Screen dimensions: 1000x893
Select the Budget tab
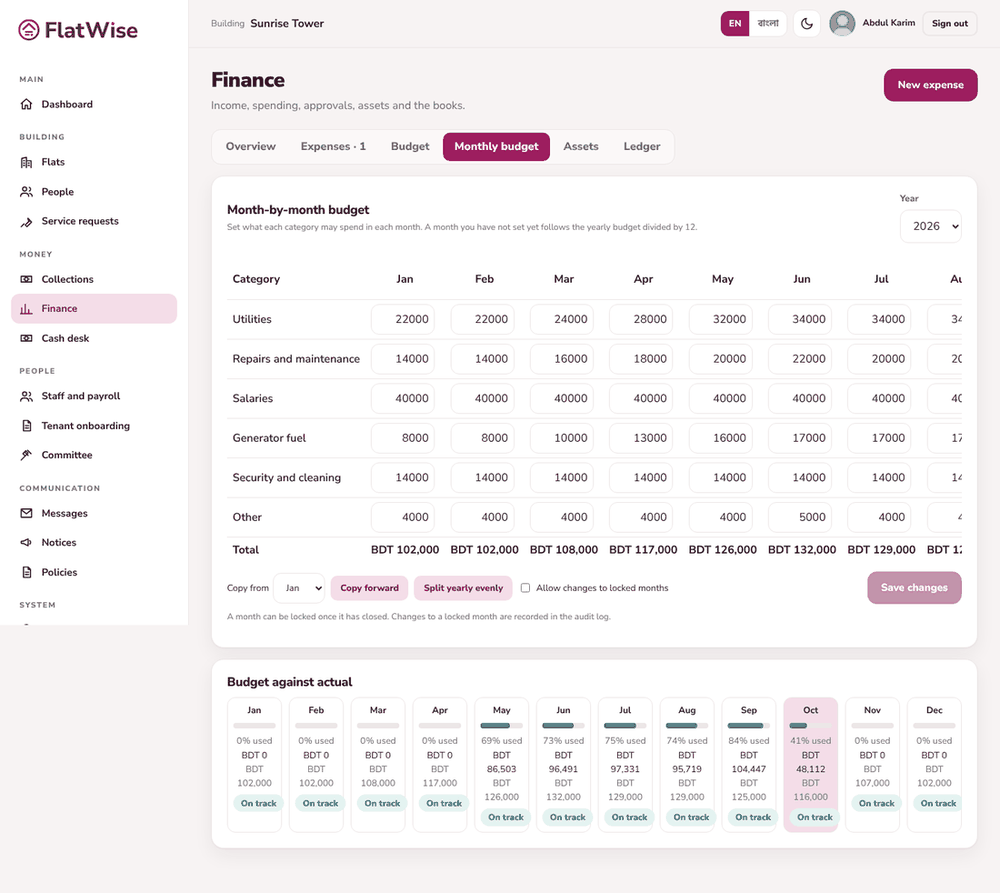pyautogui.click(x=410, y=147)
